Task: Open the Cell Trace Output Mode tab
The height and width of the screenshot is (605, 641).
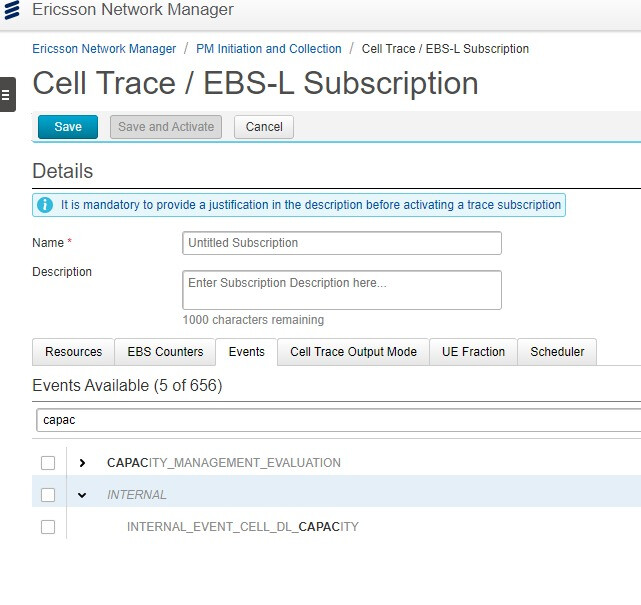Action: (353, 352)
